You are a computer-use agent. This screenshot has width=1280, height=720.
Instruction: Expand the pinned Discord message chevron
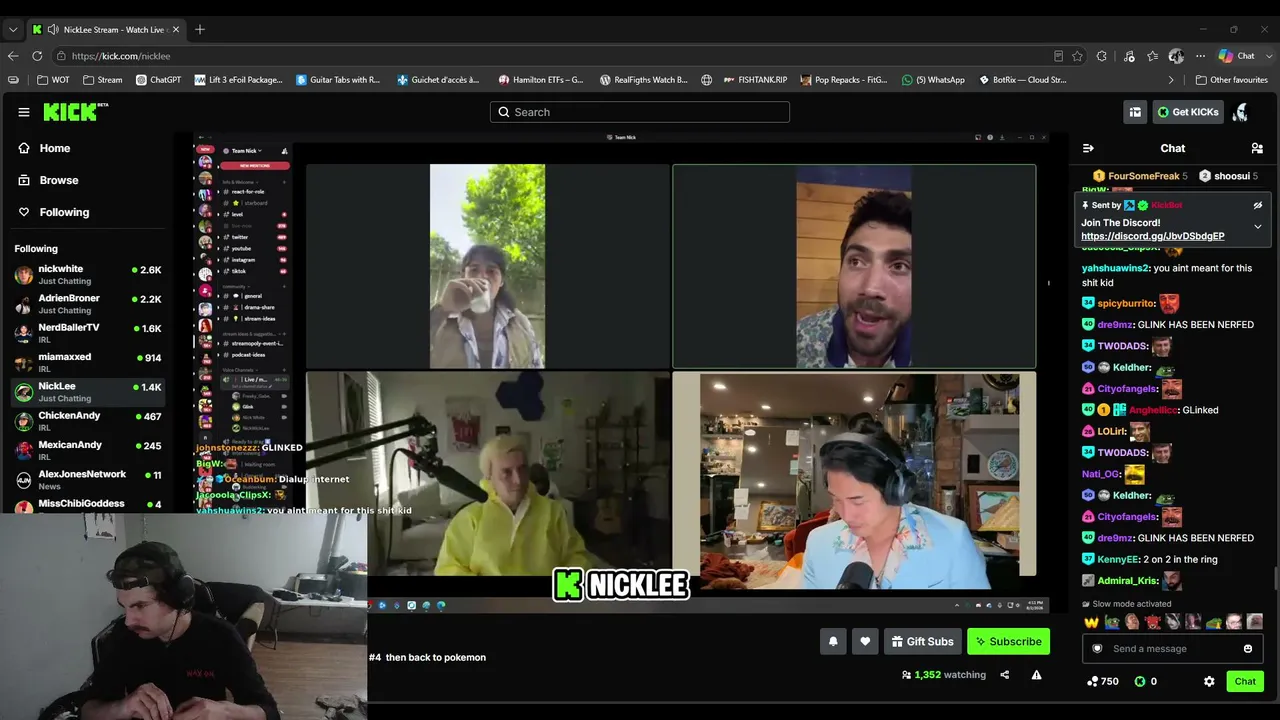click(x=1258, y=227)
